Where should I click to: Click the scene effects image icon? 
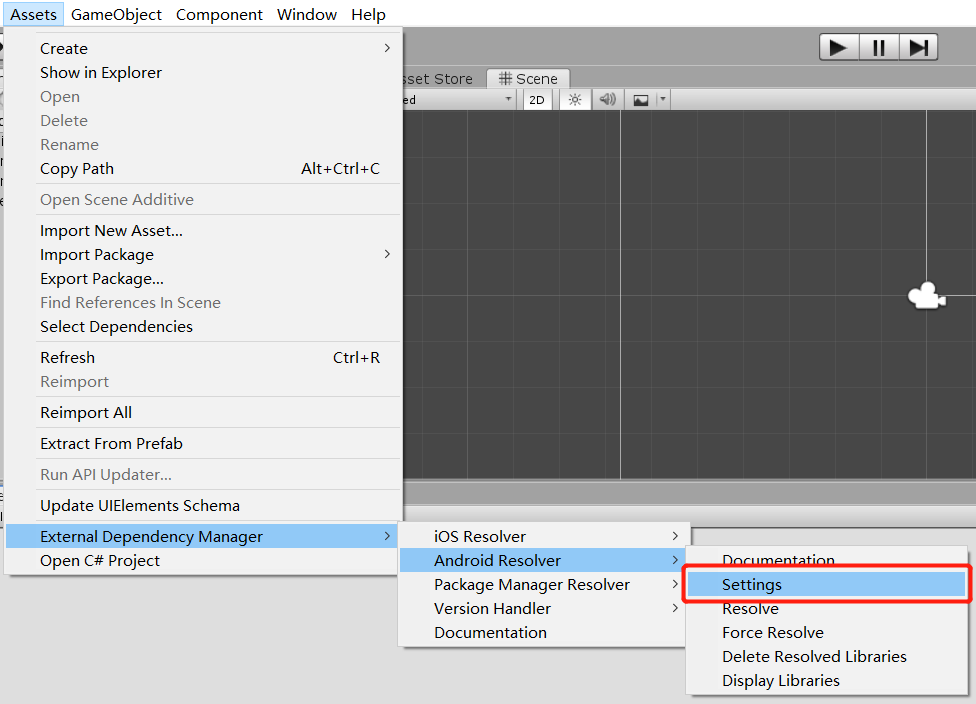tap(641, 100)
